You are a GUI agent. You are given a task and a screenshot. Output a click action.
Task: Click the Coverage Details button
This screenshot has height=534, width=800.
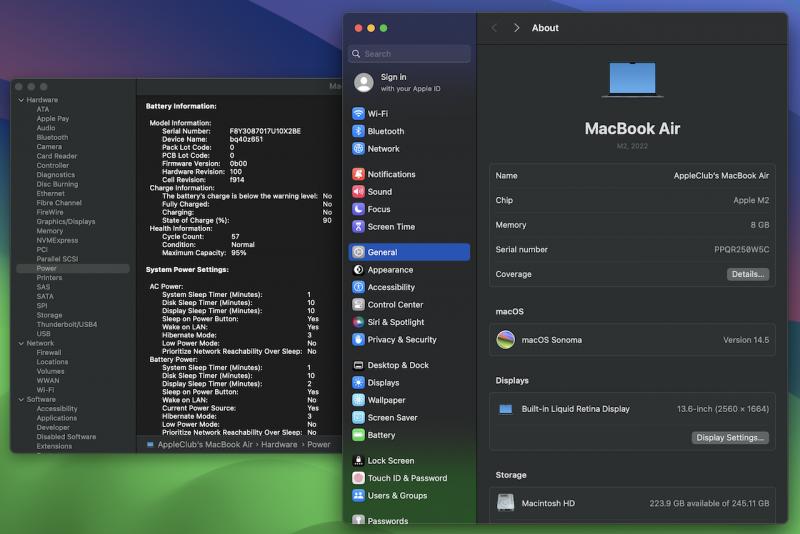pyautogui.click(x=747, y=274)
